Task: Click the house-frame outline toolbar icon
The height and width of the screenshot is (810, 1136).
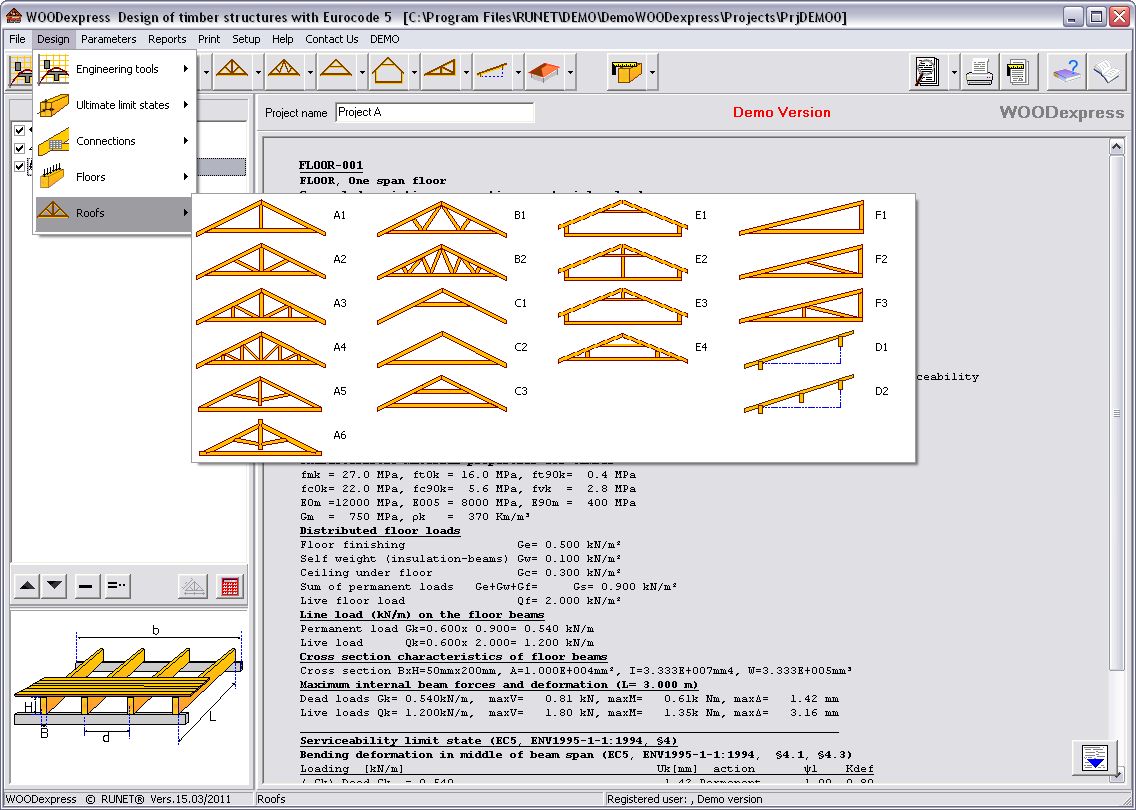Action: [x=388, y=70]
